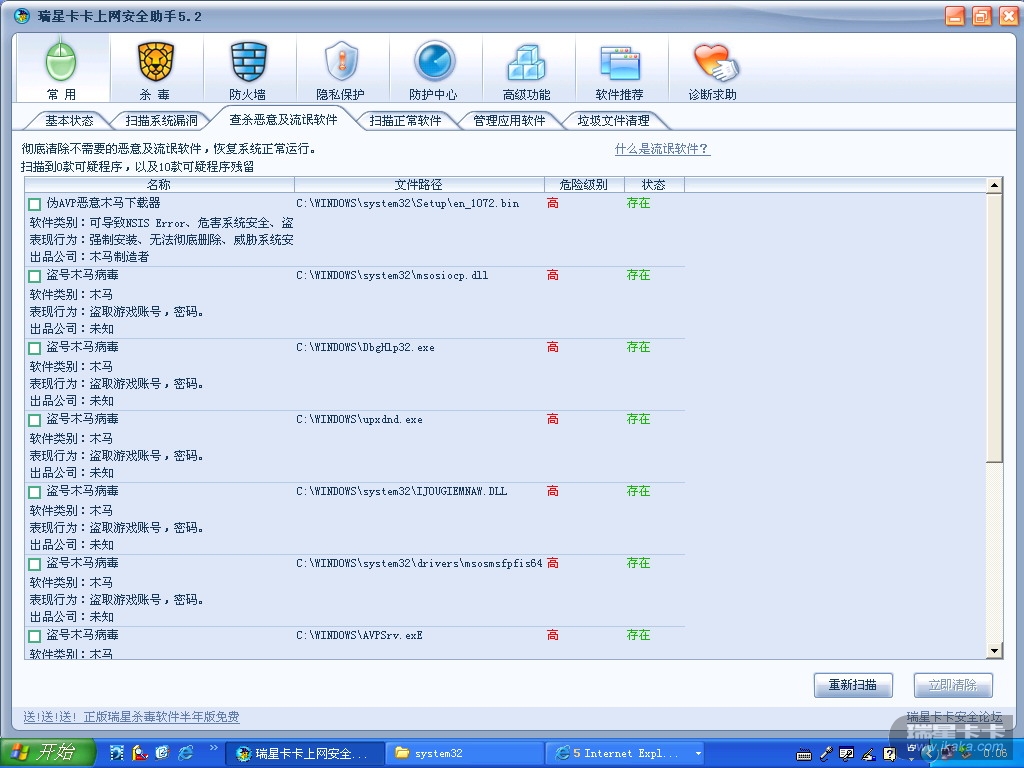Open the 隐私保护 privacy shield section

point(341,69)
